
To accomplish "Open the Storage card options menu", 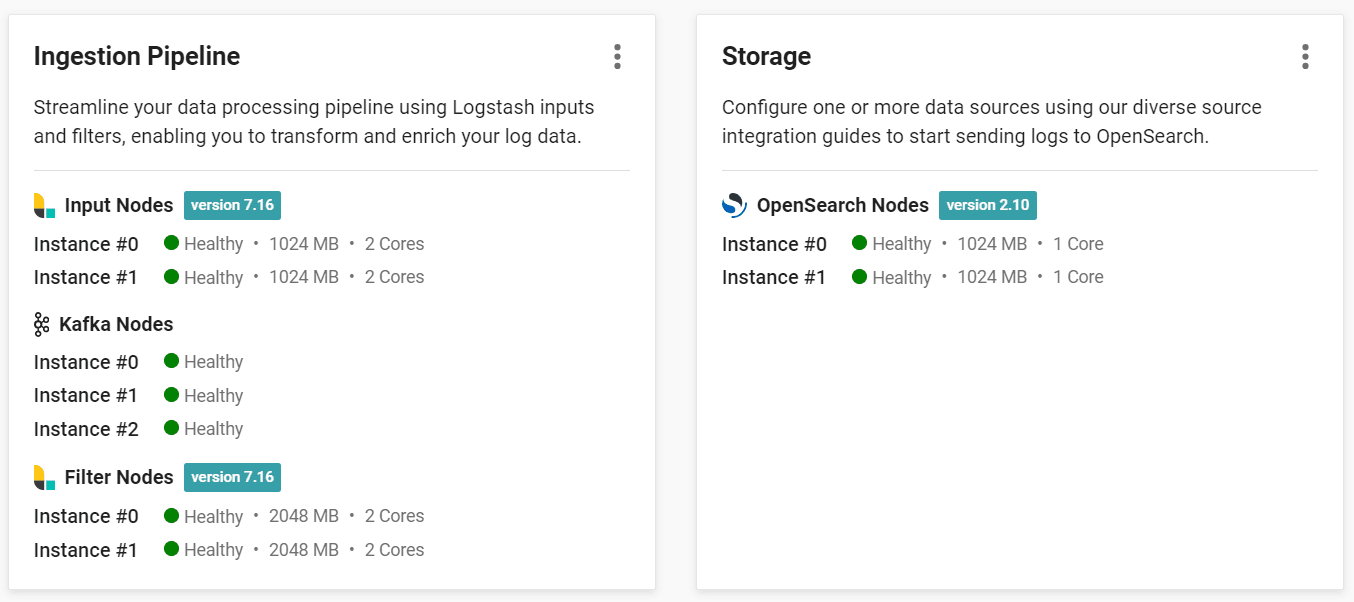I will 1305,57.
